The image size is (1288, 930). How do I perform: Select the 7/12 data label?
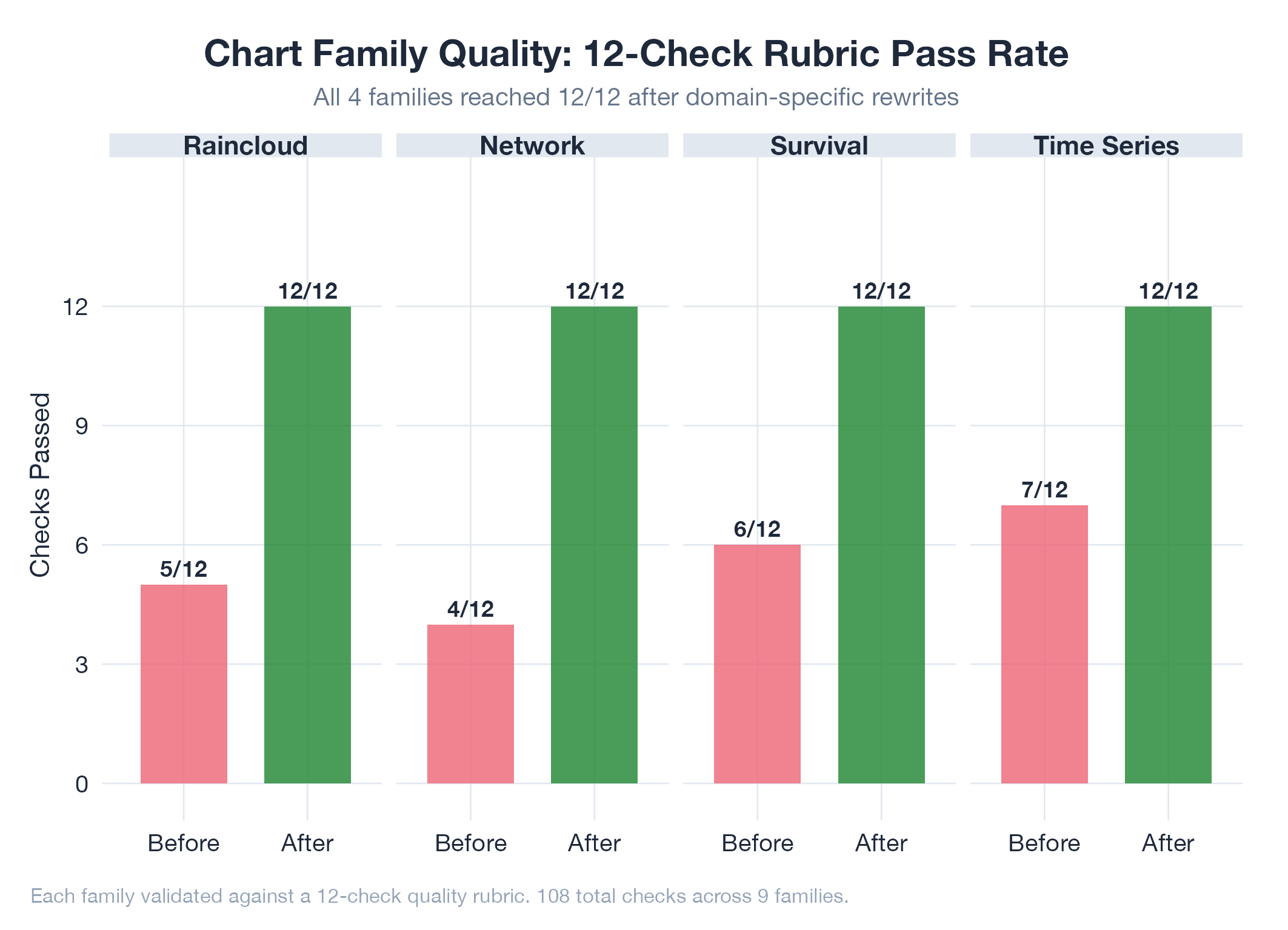click(1044, 490)
